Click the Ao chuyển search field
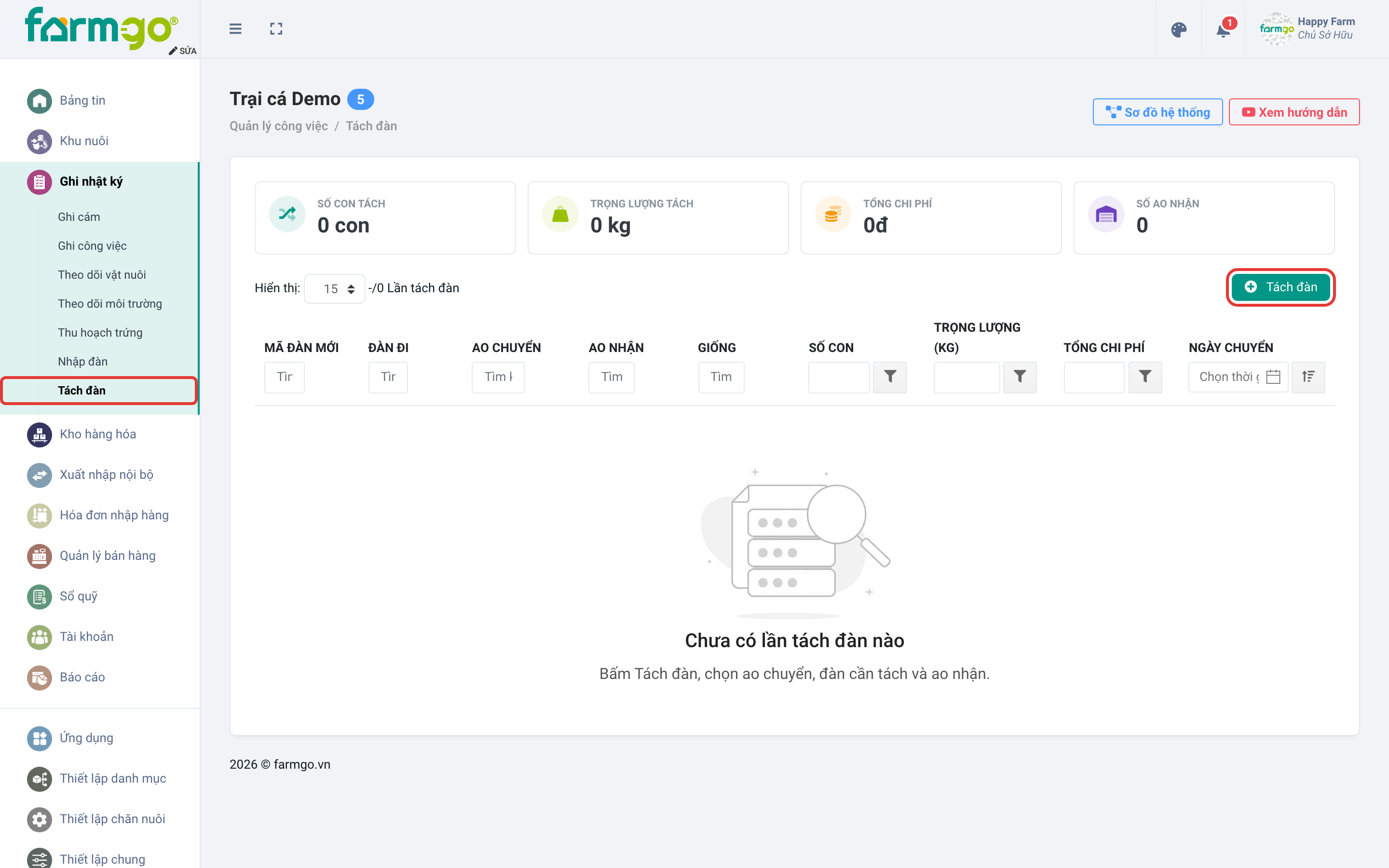This screenshot has height=868, width=1389. (498, 377)
